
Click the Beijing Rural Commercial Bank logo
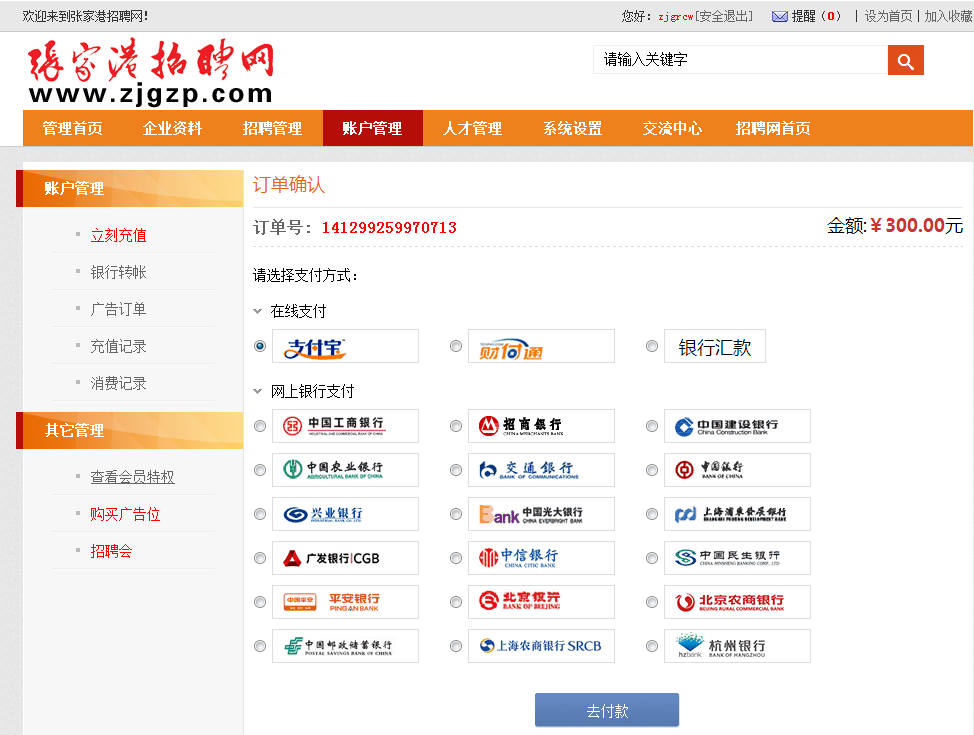tap(737, 602)
